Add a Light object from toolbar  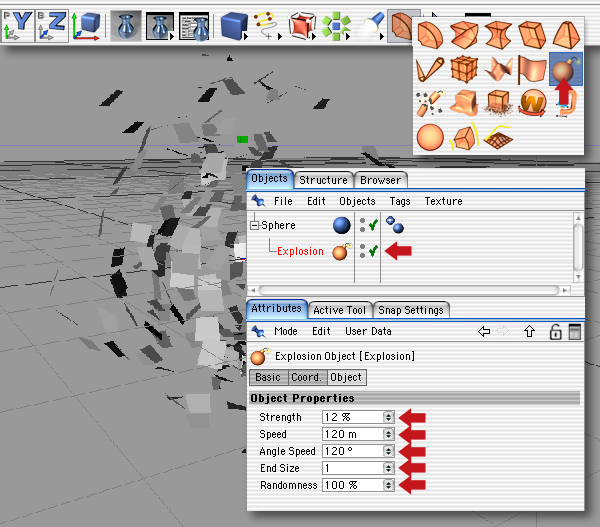pos(372,23)
